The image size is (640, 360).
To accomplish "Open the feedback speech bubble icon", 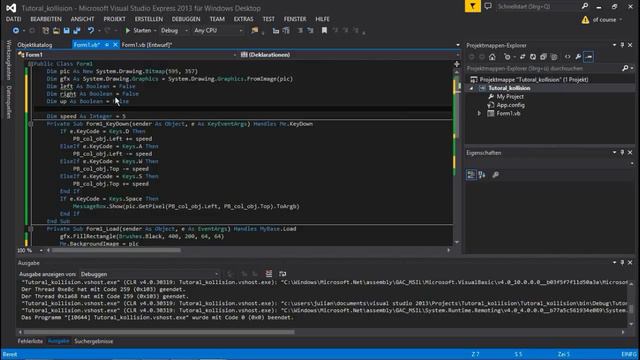I will [488, 6].
